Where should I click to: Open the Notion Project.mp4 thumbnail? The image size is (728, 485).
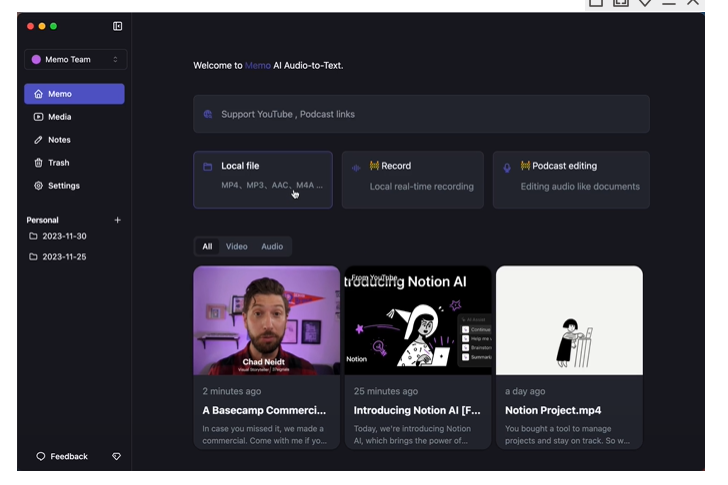click(569, 320)
